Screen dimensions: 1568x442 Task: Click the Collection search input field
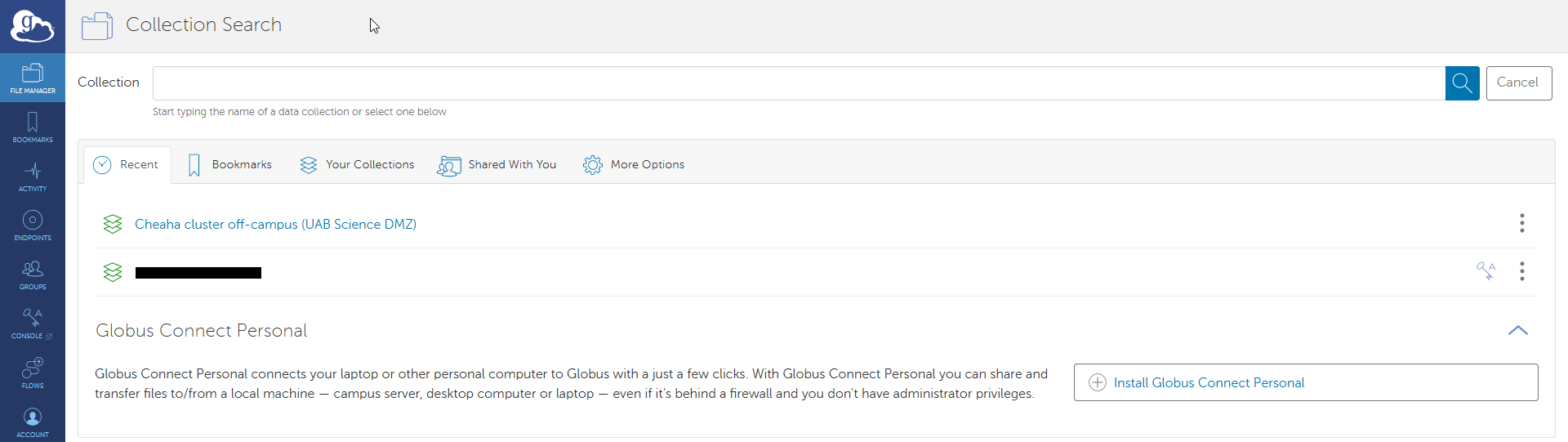click(x=798, y=83)
